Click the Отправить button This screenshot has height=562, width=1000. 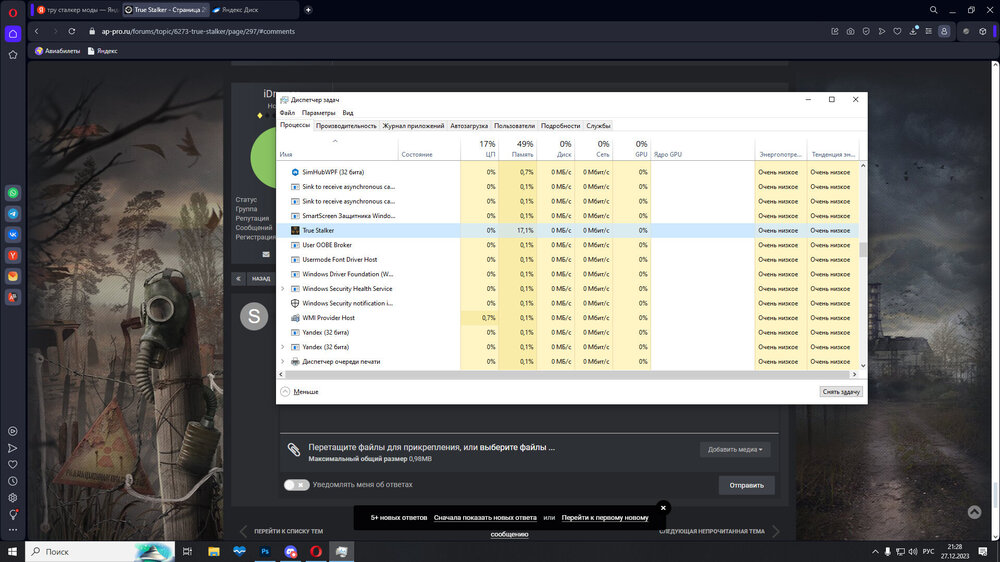point(746,485)
